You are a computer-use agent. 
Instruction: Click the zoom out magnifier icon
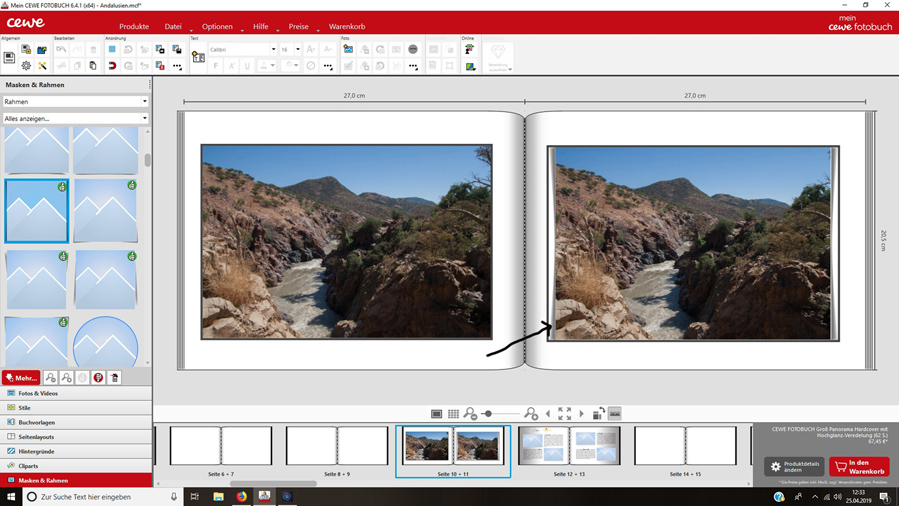pyautogui.click(x=470, y=414)
